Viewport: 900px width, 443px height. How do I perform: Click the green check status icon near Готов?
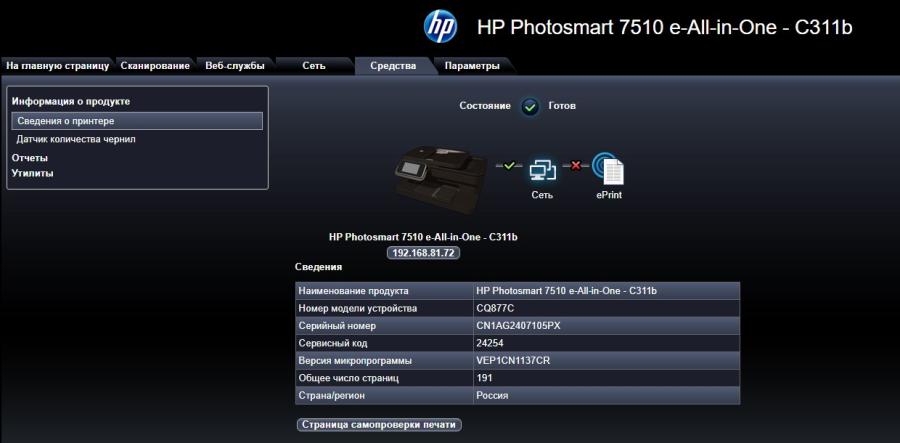coord(530,106)
